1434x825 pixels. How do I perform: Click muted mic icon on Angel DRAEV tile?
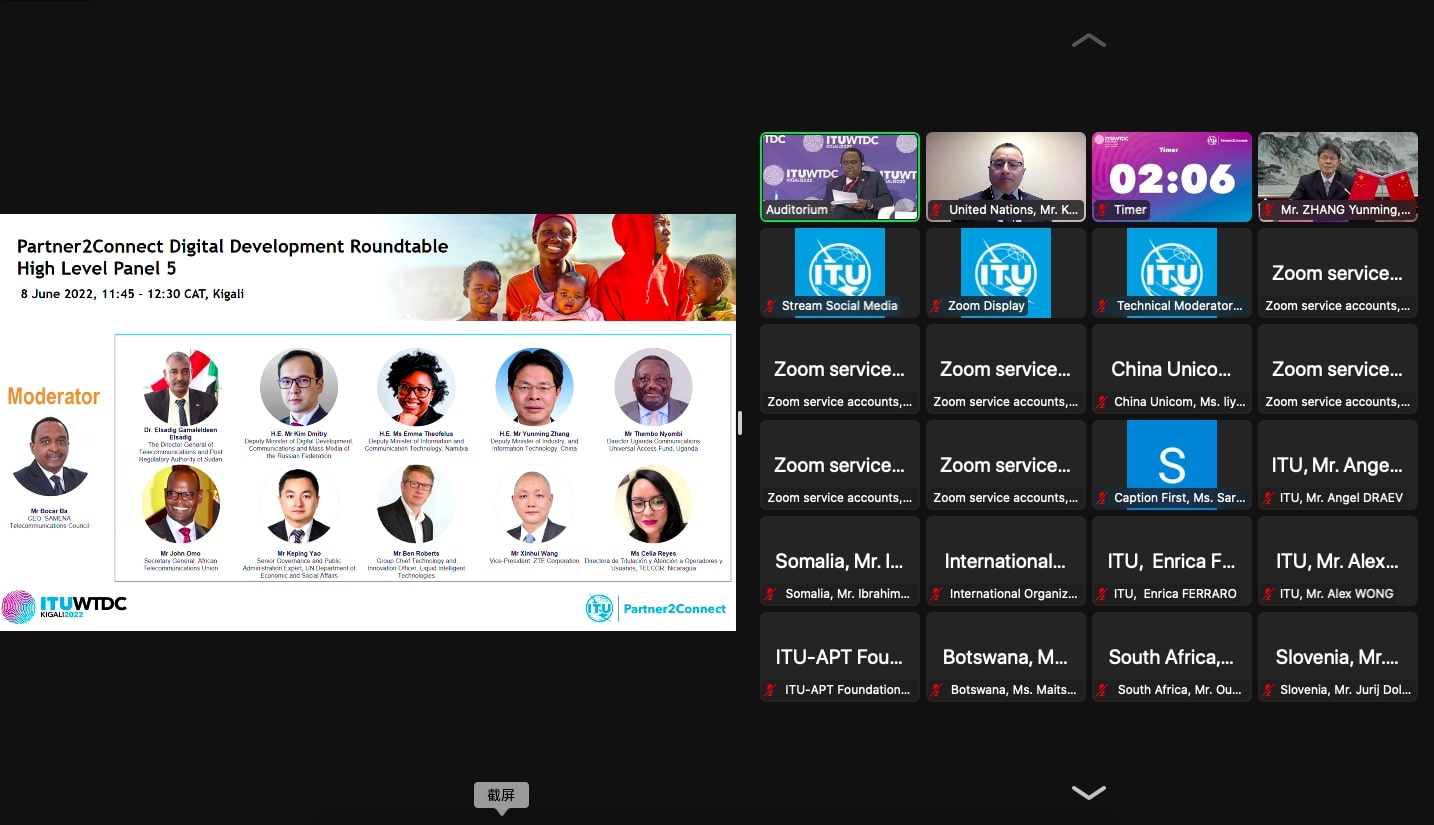click(1269, 498)
